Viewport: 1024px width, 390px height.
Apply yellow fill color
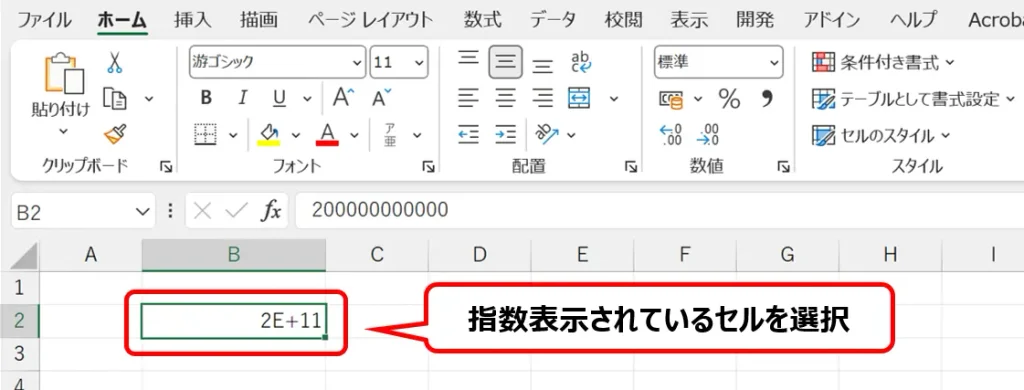point(268,134)
